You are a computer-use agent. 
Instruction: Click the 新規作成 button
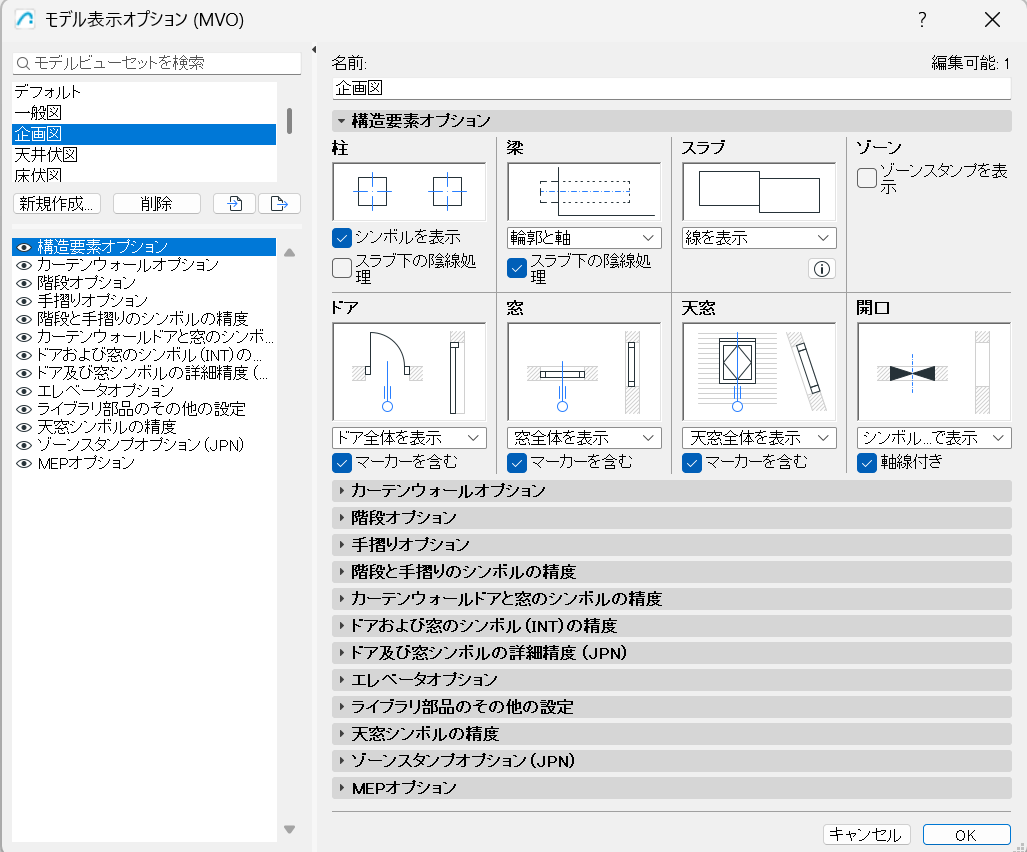click(x=56, y=203)
